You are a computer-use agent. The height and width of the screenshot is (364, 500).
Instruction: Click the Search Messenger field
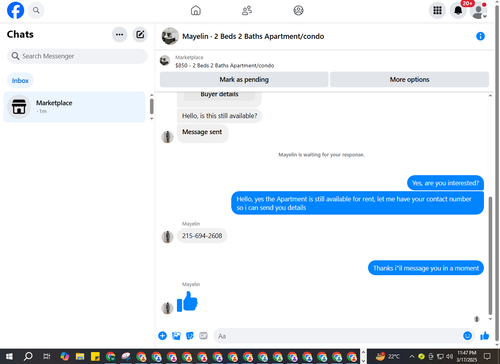77,56
